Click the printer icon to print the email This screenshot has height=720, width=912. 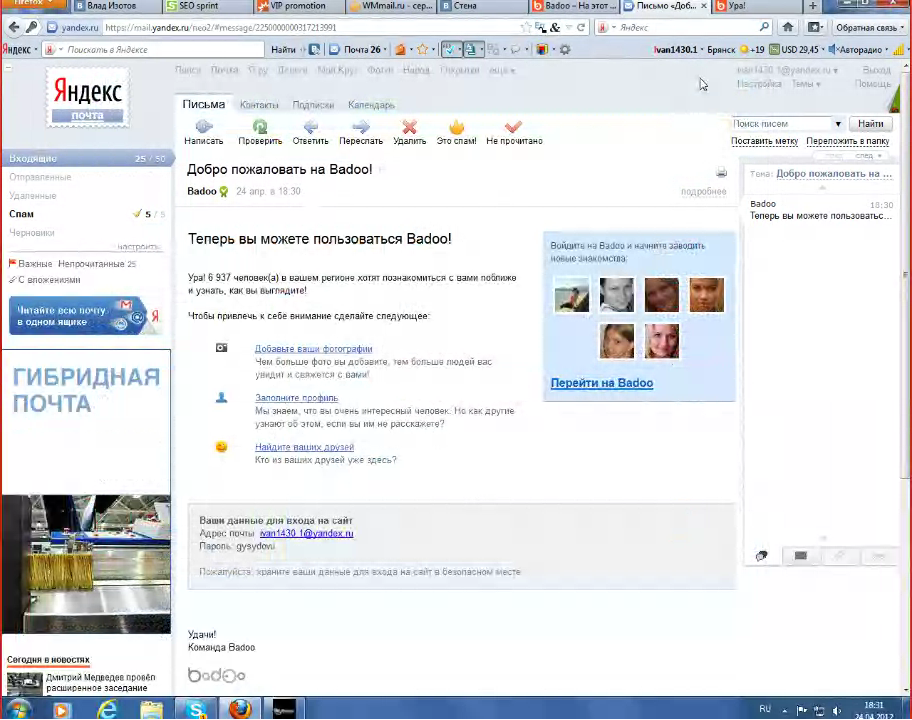(721, 172)
